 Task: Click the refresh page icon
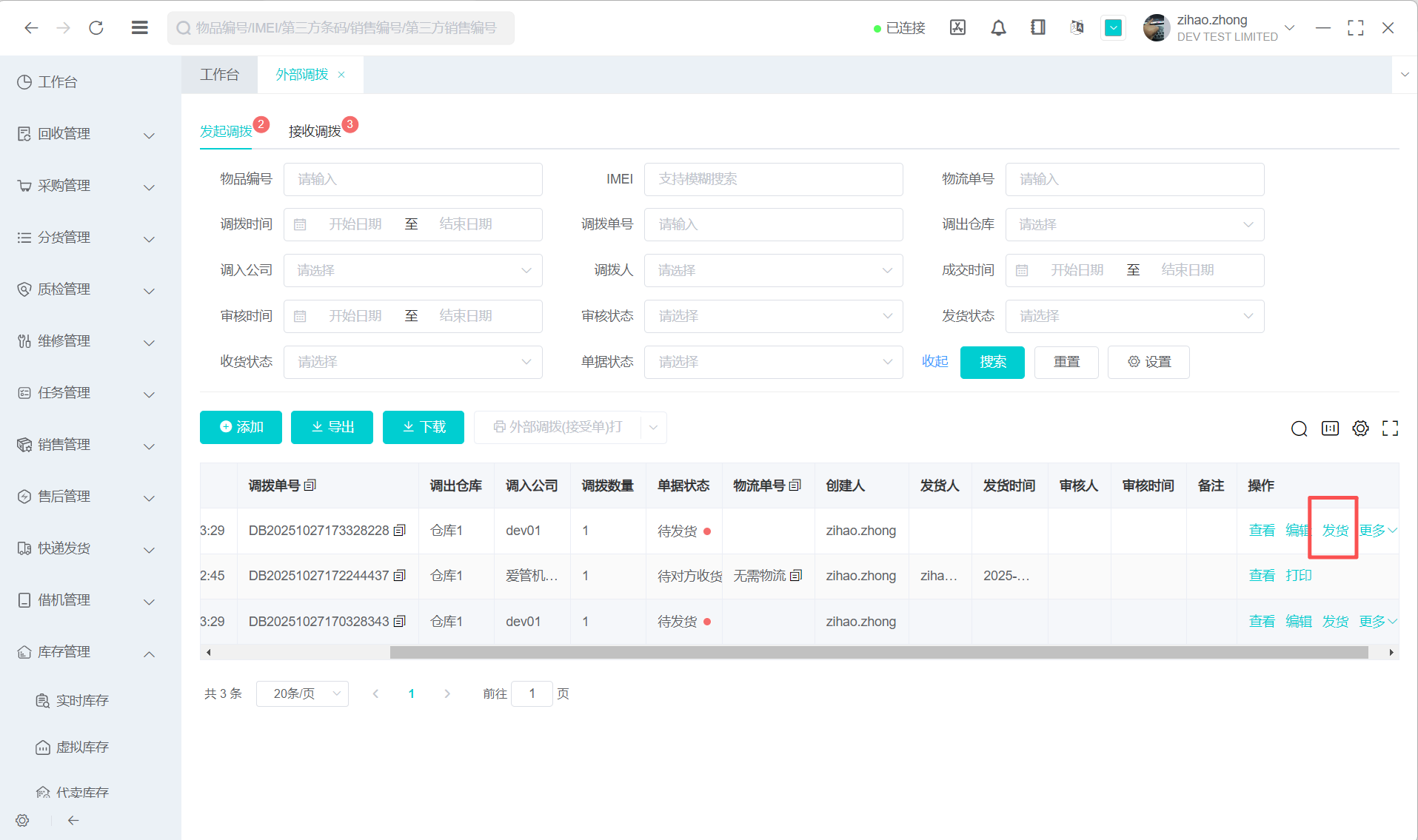[96, 28]
